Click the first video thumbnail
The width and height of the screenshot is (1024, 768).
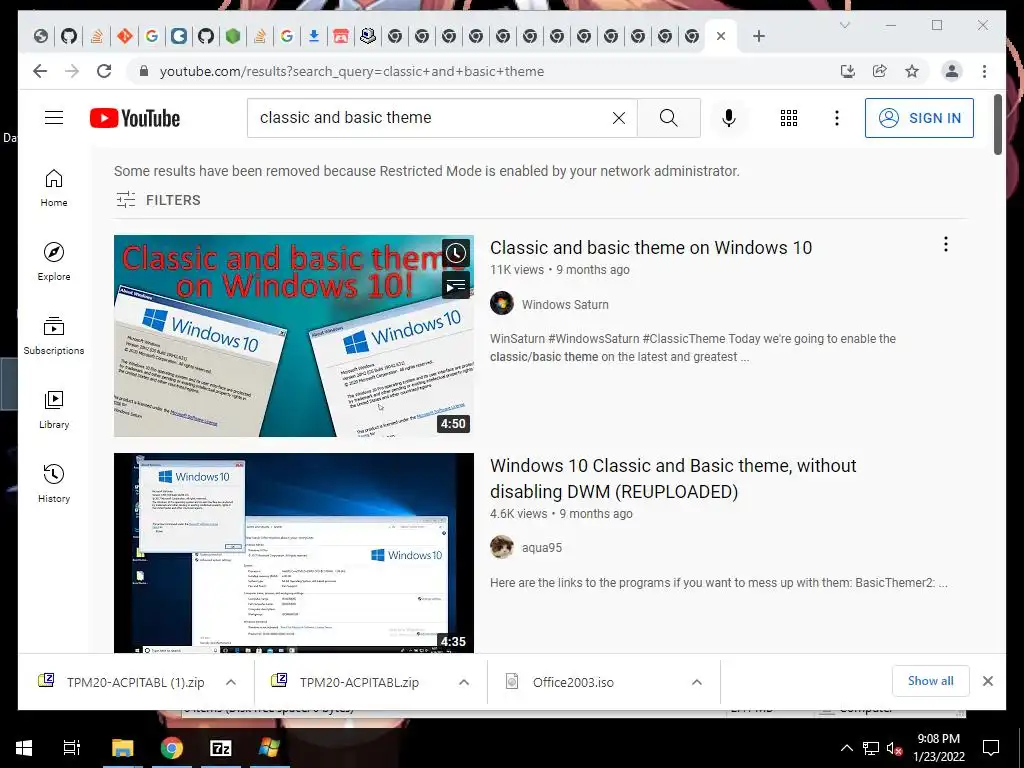293,336
